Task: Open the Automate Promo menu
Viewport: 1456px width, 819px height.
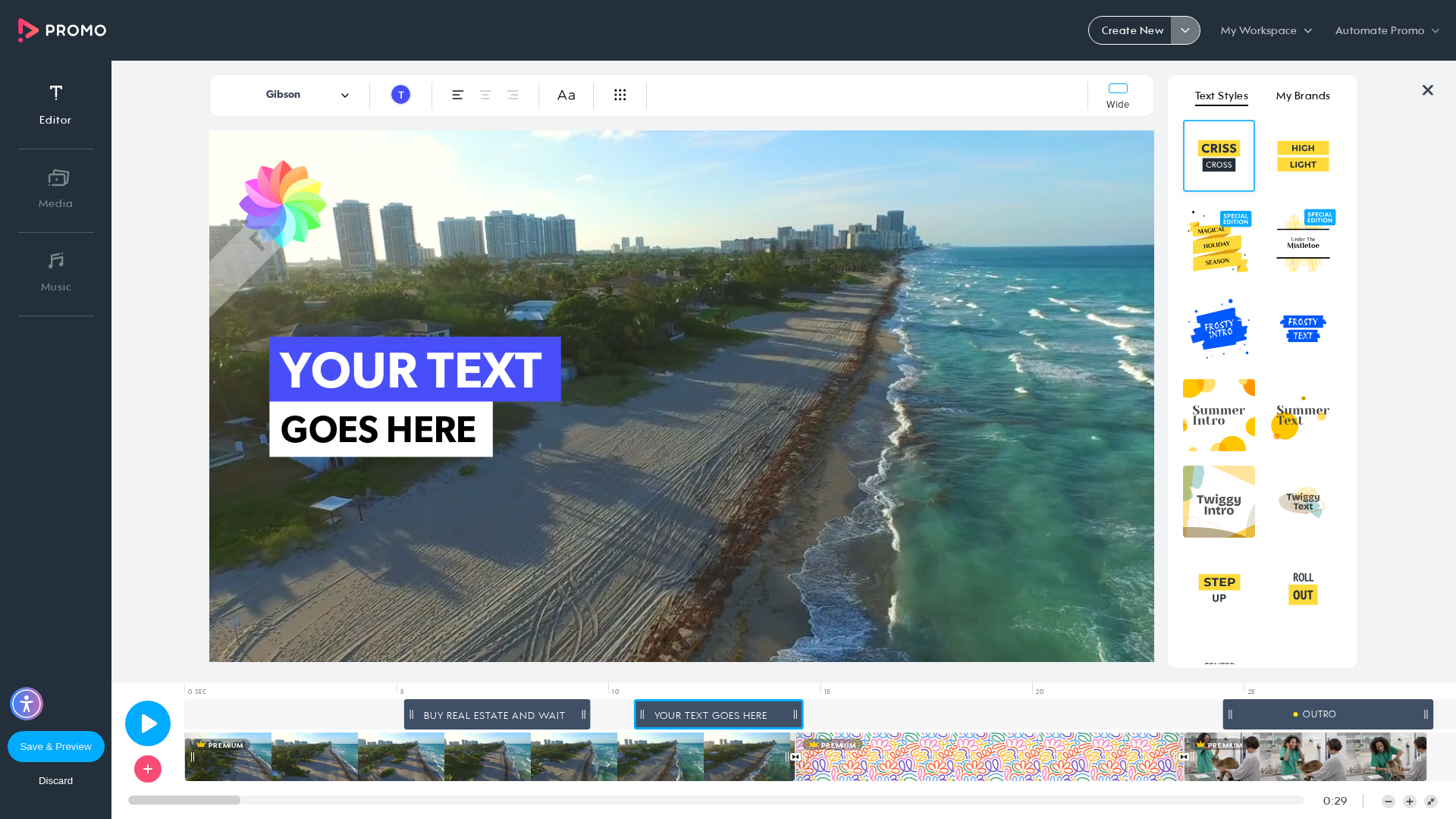Action: click(1387, 30)
